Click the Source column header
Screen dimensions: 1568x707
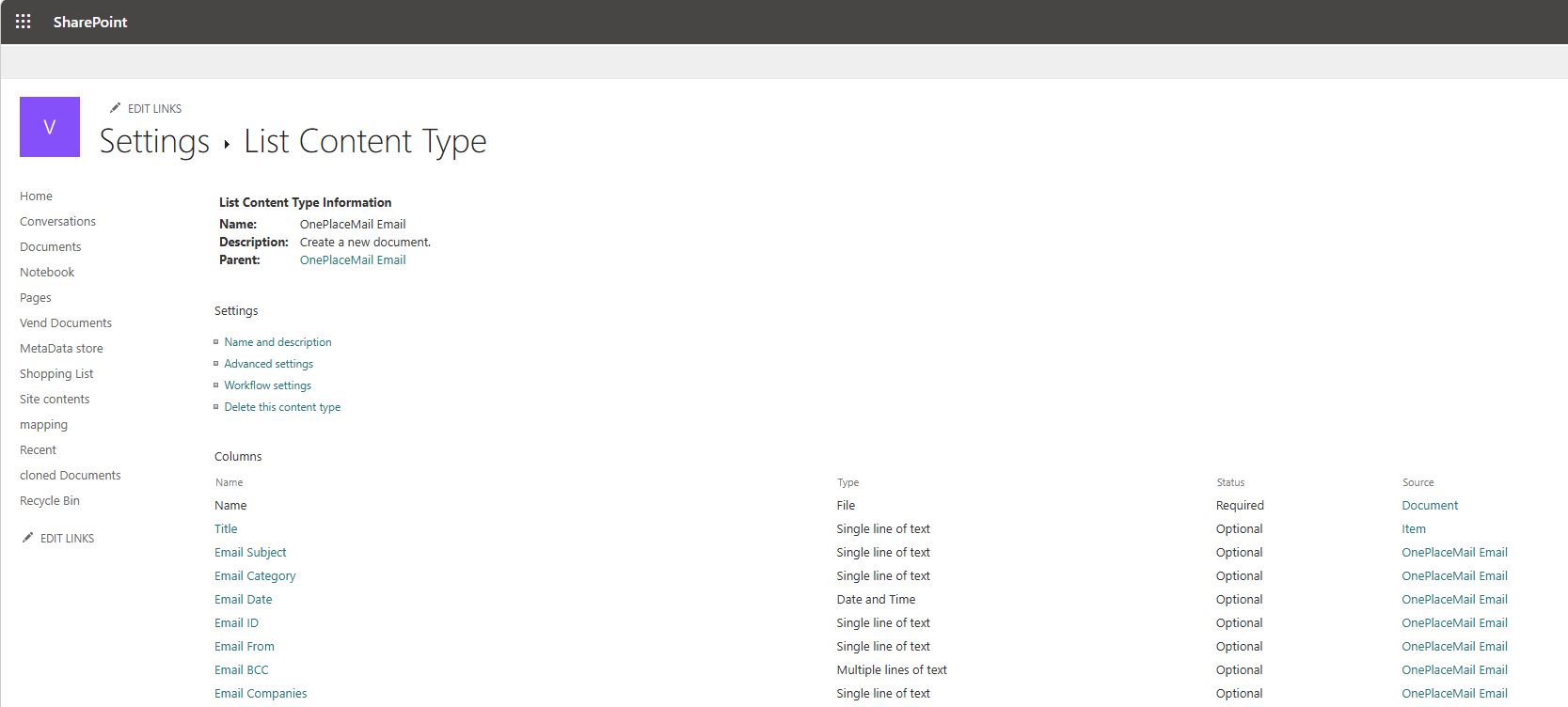point(1418,482)
